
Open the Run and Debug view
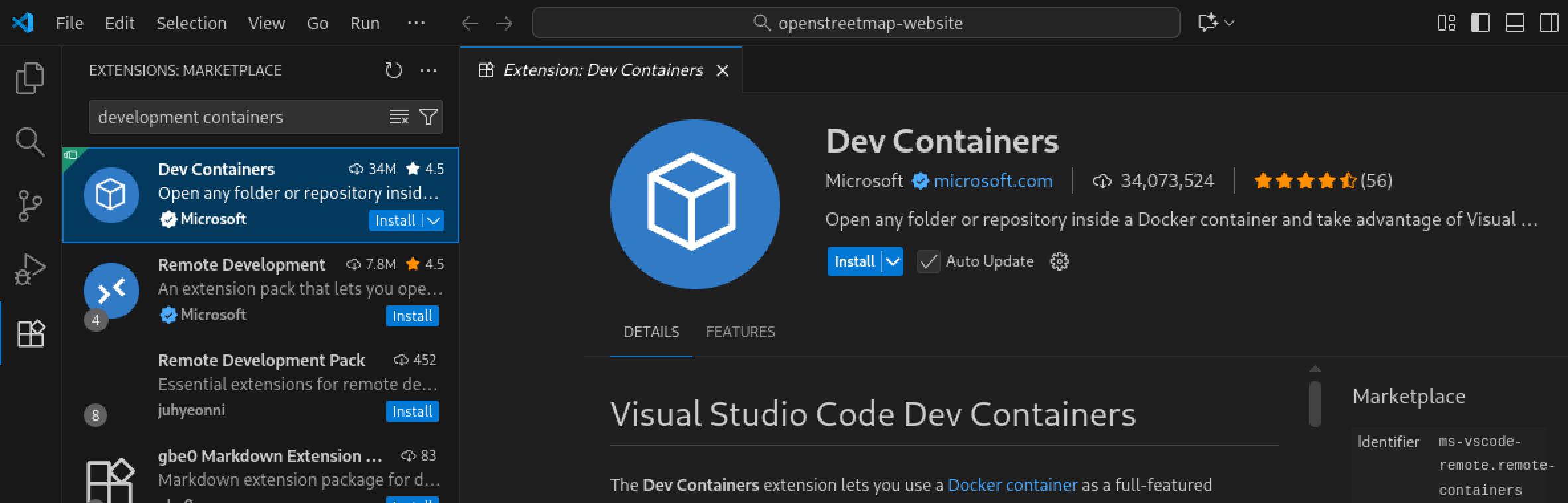pyautogui.click(x=30, y=269)
